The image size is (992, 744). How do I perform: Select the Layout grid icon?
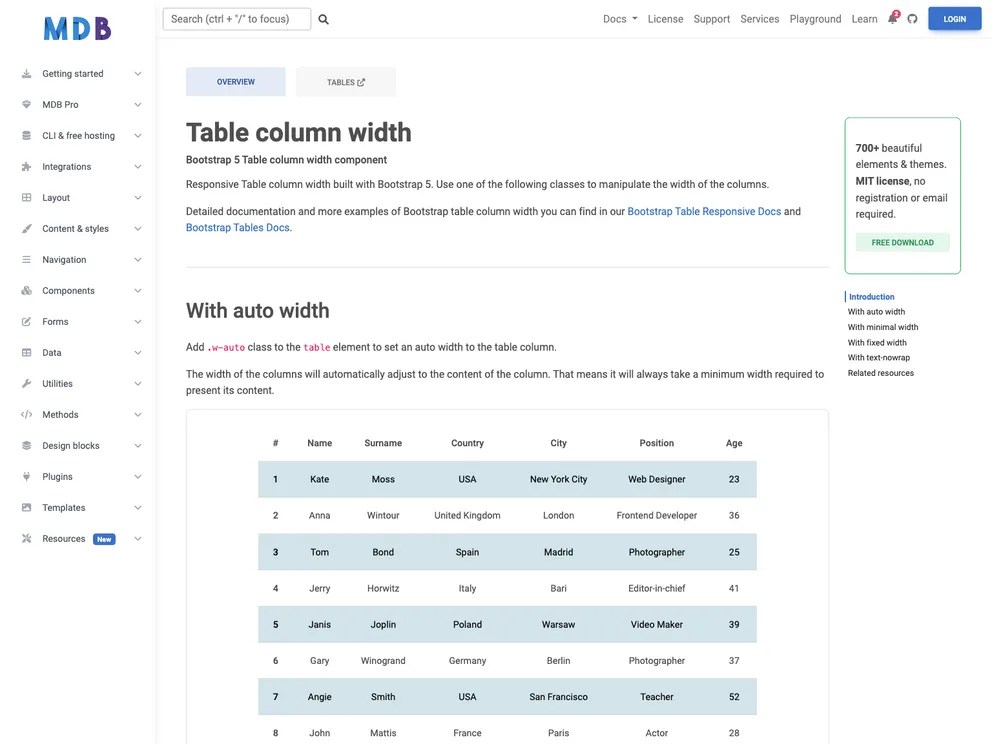24,196
